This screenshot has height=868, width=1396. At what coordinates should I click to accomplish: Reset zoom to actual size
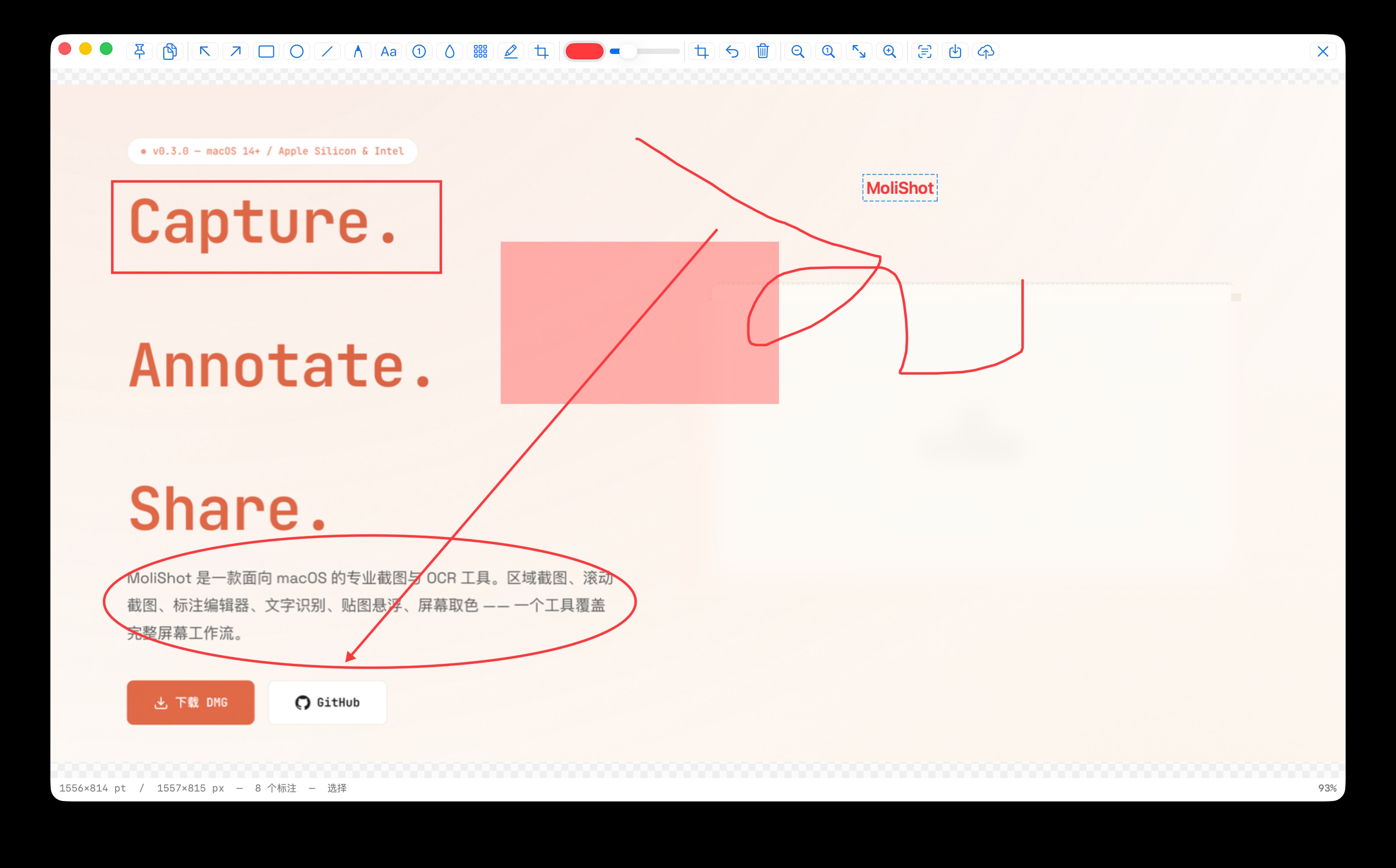(x=828, y=52)
